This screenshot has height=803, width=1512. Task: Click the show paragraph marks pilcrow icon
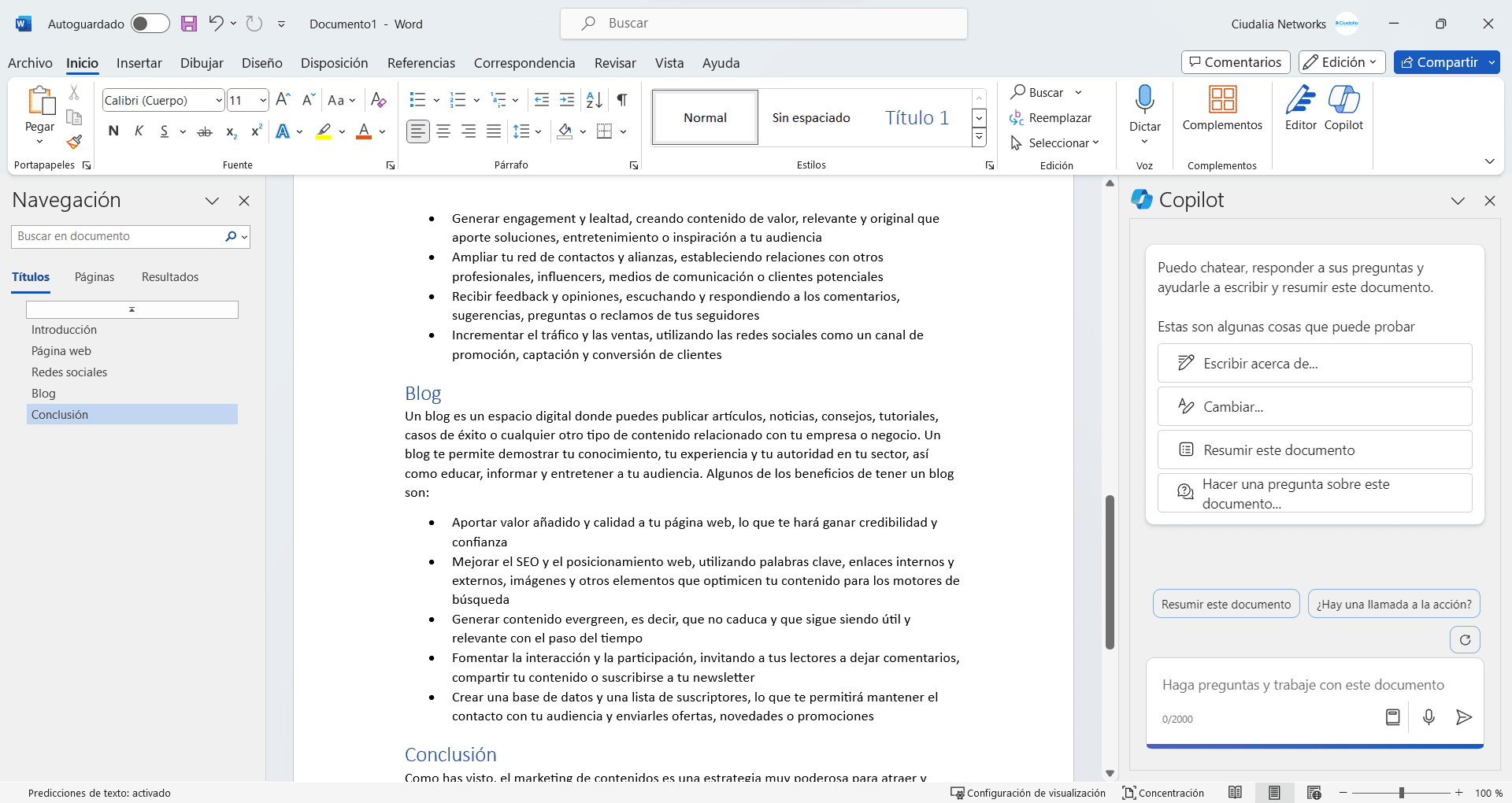click(622, 100)
